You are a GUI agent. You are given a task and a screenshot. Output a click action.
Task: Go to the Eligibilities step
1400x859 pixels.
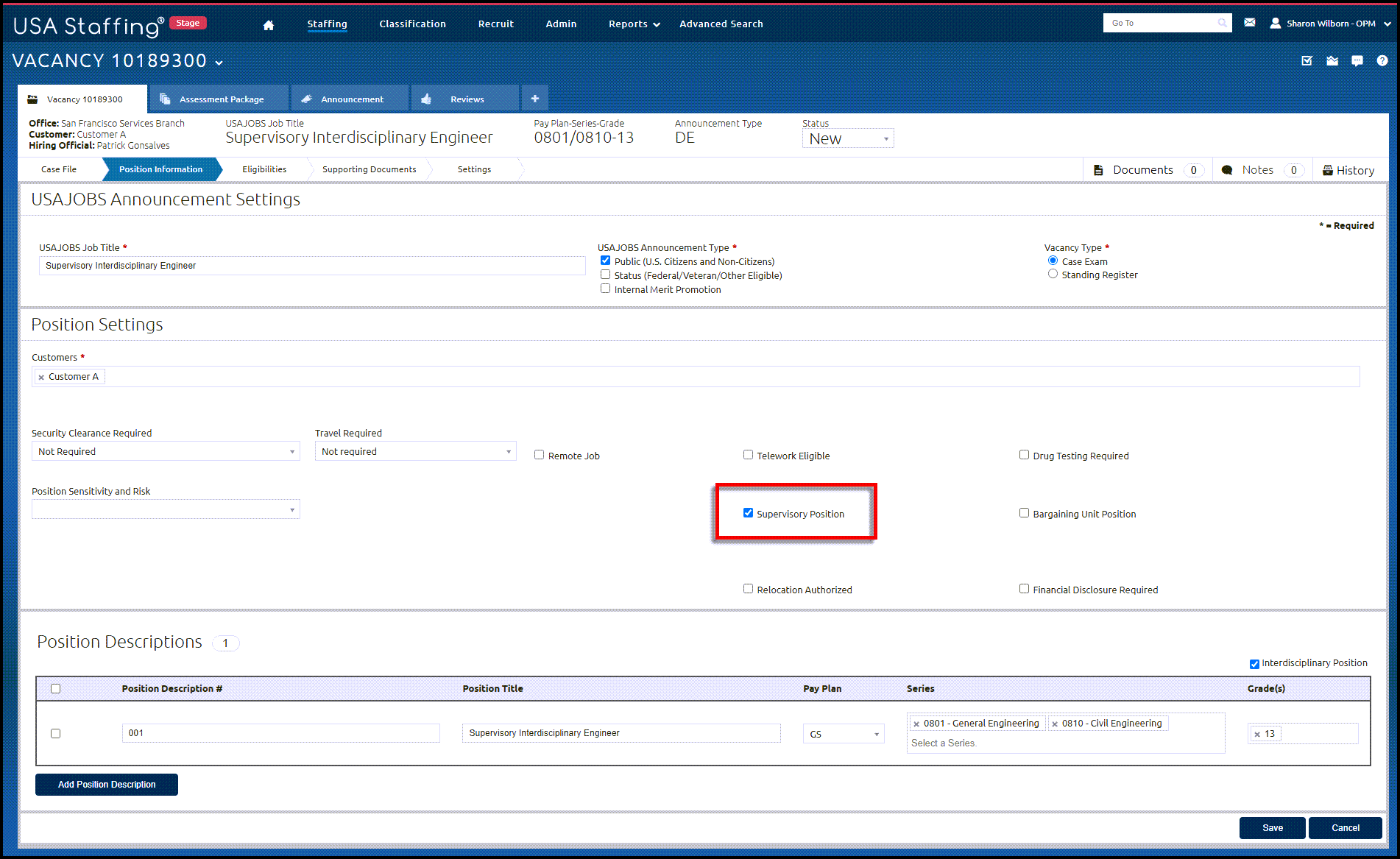point(264,169)
